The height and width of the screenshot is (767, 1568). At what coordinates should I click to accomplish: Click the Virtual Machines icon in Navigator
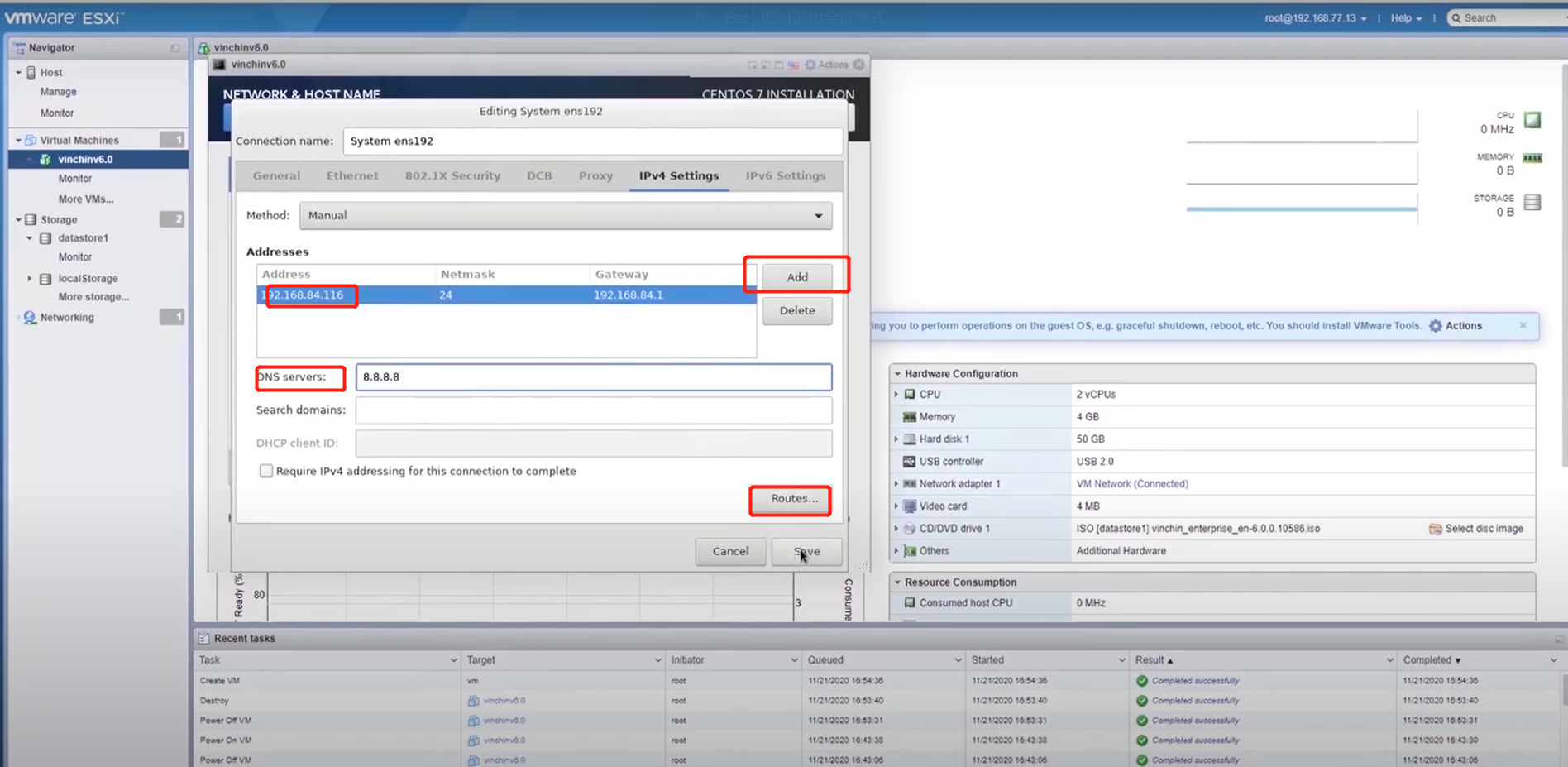[31, 140]
